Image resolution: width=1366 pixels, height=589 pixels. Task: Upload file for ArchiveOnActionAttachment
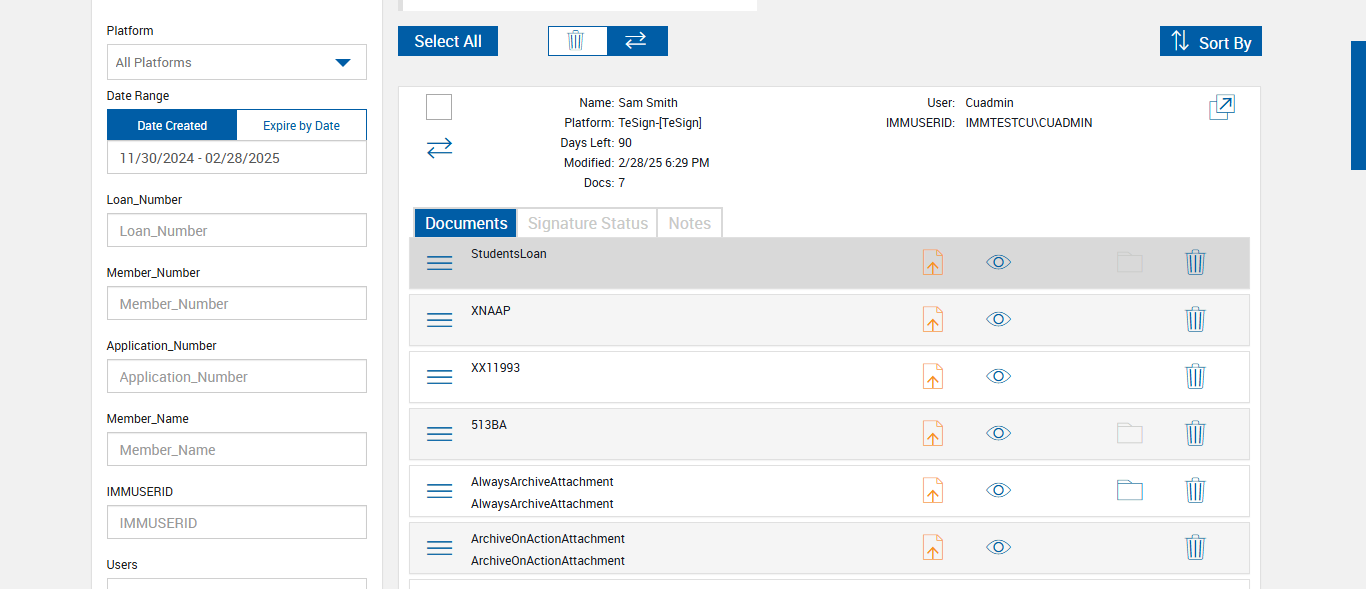[x=932, y=547]
